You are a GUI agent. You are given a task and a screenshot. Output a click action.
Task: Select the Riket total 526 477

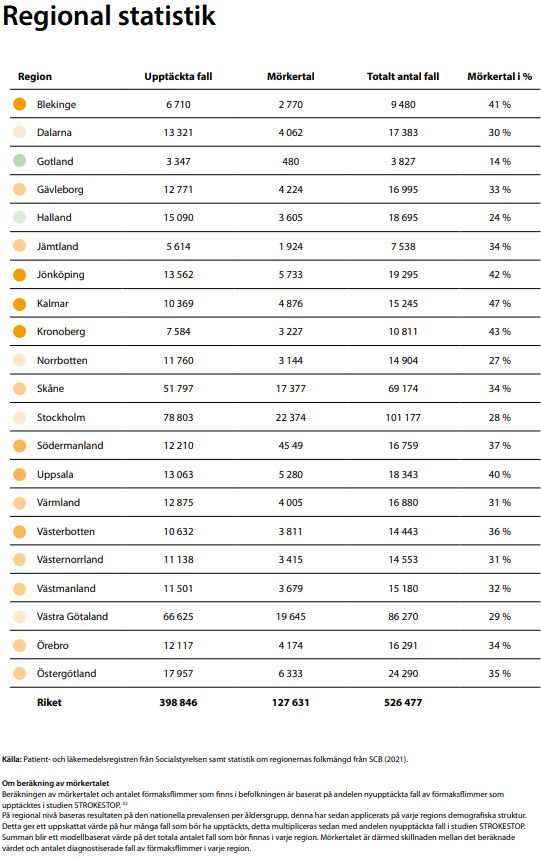[x=403, y=702]
